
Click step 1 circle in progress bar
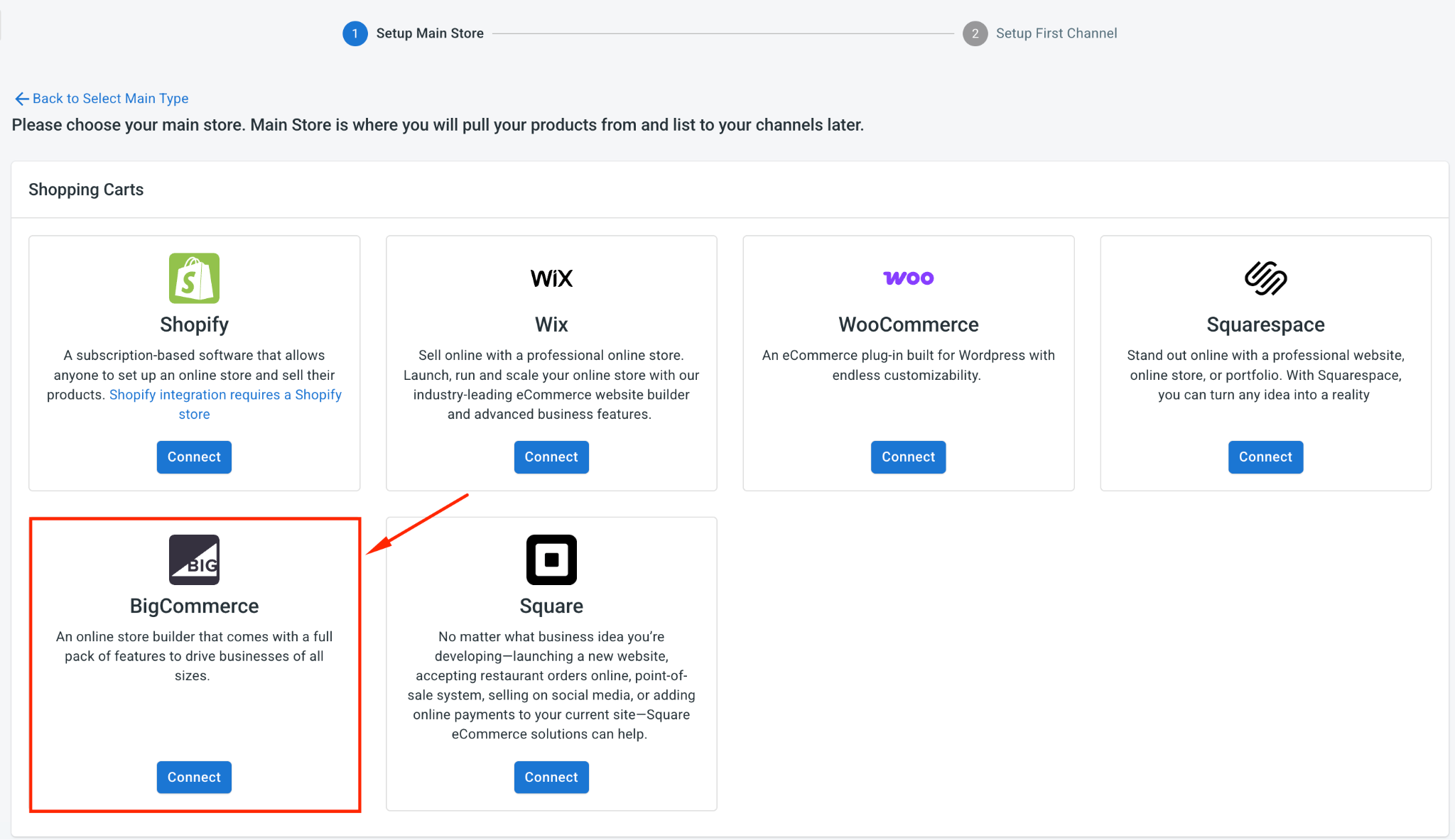[x=355, y=33]
